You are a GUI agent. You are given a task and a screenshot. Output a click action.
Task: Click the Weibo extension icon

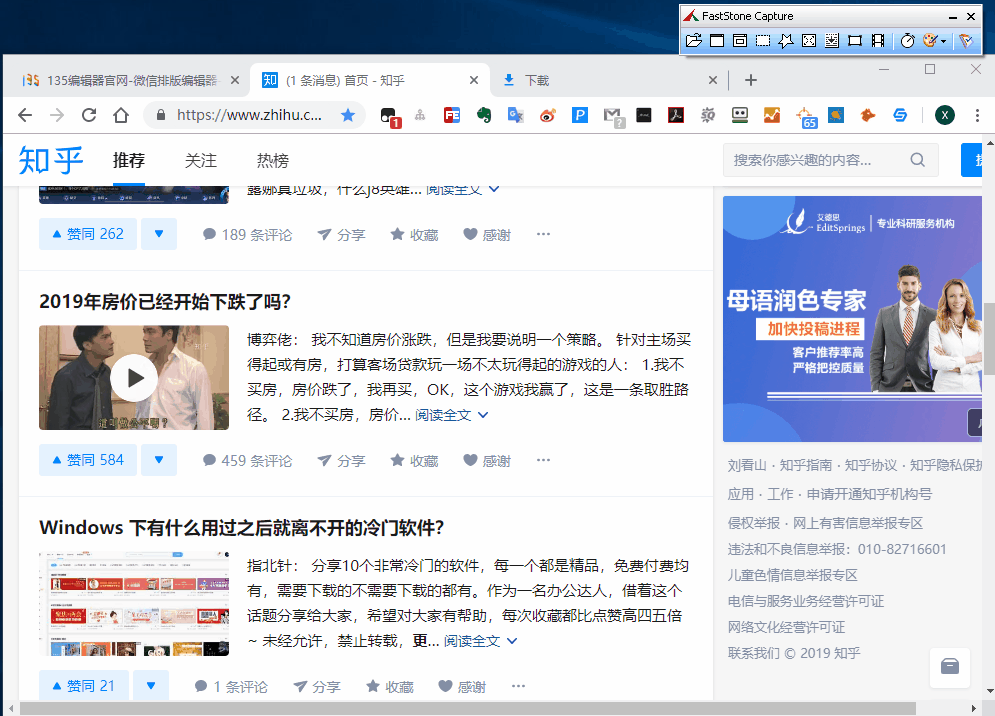(x=548, y=115)
